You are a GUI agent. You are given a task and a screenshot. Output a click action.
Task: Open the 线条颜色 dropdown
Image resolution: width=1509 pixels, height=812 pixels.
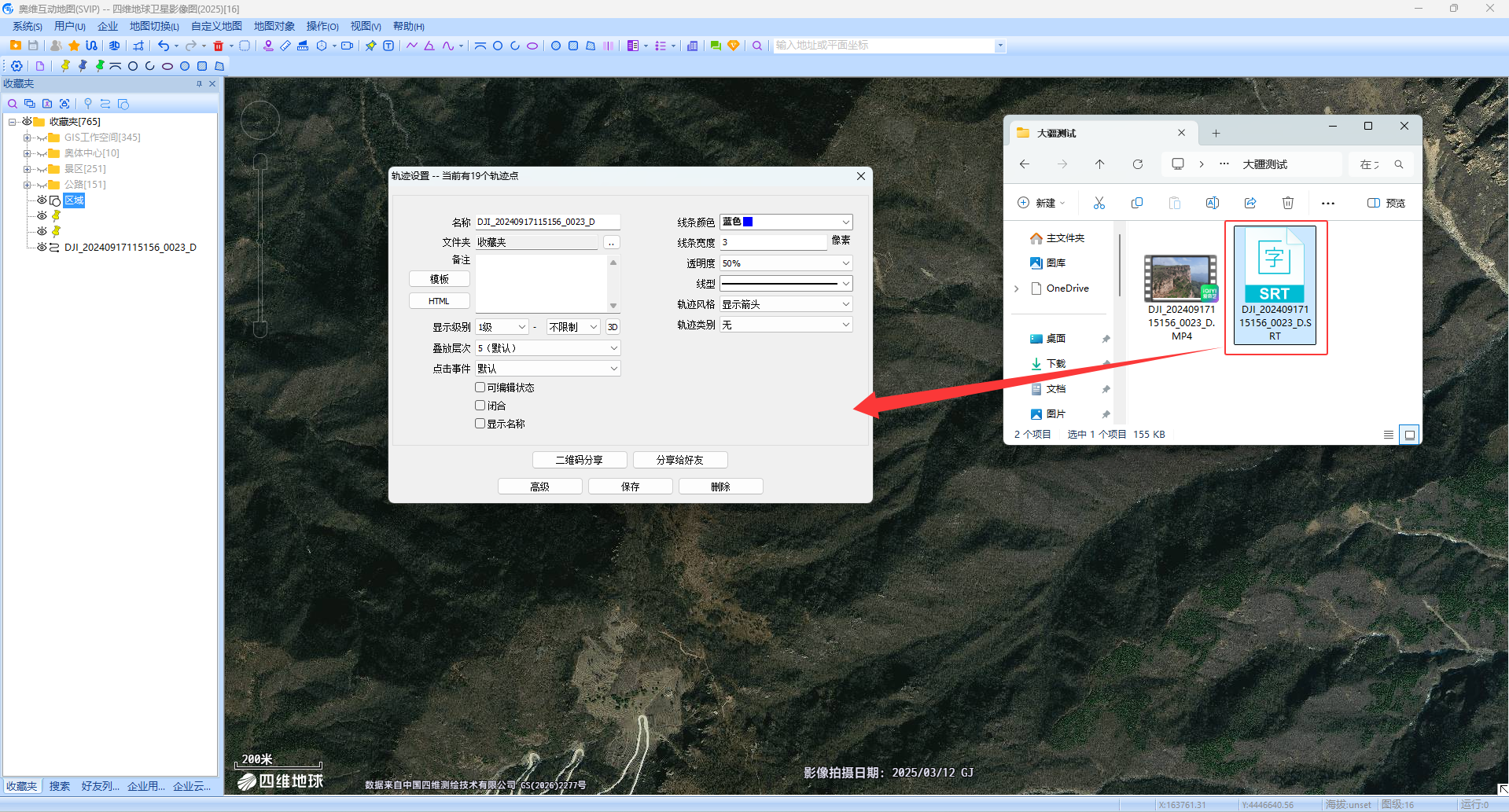(x=786, y=222)
